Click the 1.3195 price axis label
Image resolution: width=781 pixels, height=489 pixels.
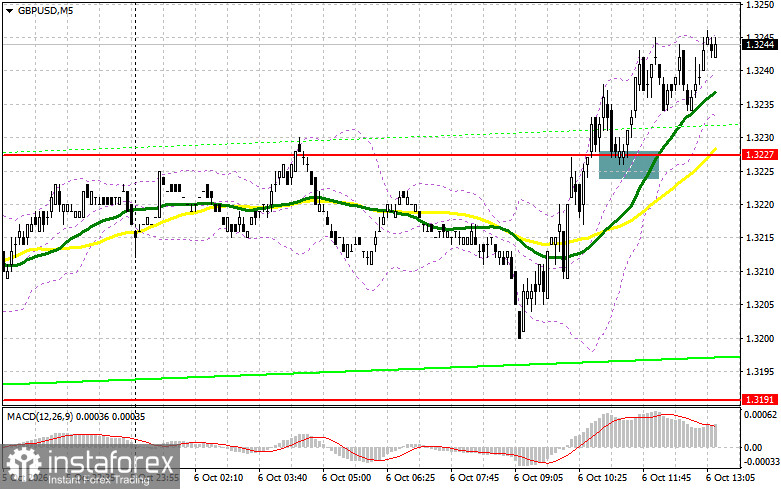pyautogui.click(x=759, y=372)
